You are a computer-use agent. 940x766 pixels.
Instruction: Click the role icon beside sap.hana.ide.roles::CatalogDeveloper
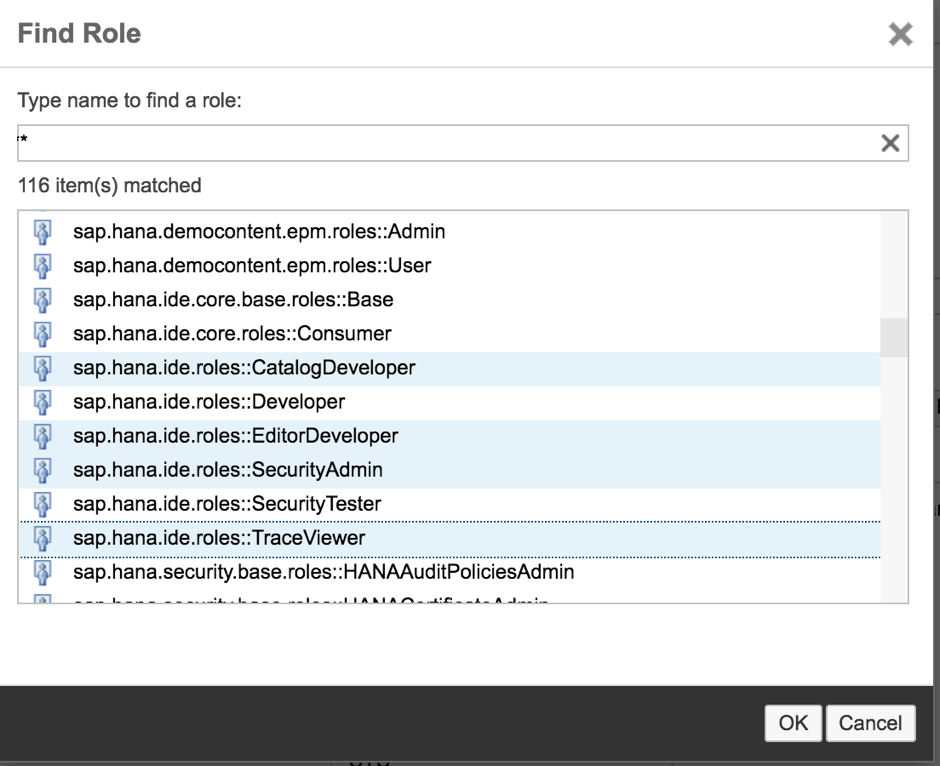pyautogui.click(x=44, y=368)
